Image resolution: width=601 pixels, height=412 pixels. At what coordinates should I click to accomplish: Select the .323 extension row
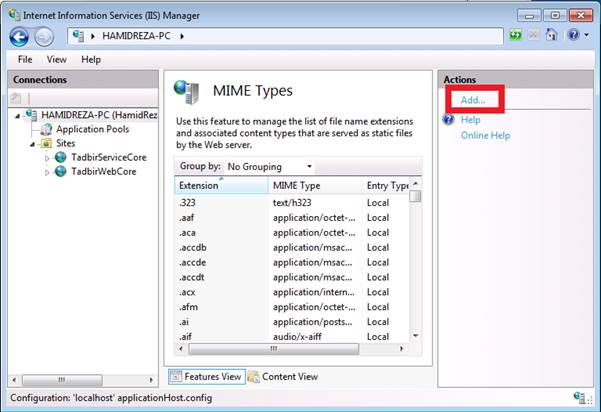pyautogui.click(x=292, y=203)
